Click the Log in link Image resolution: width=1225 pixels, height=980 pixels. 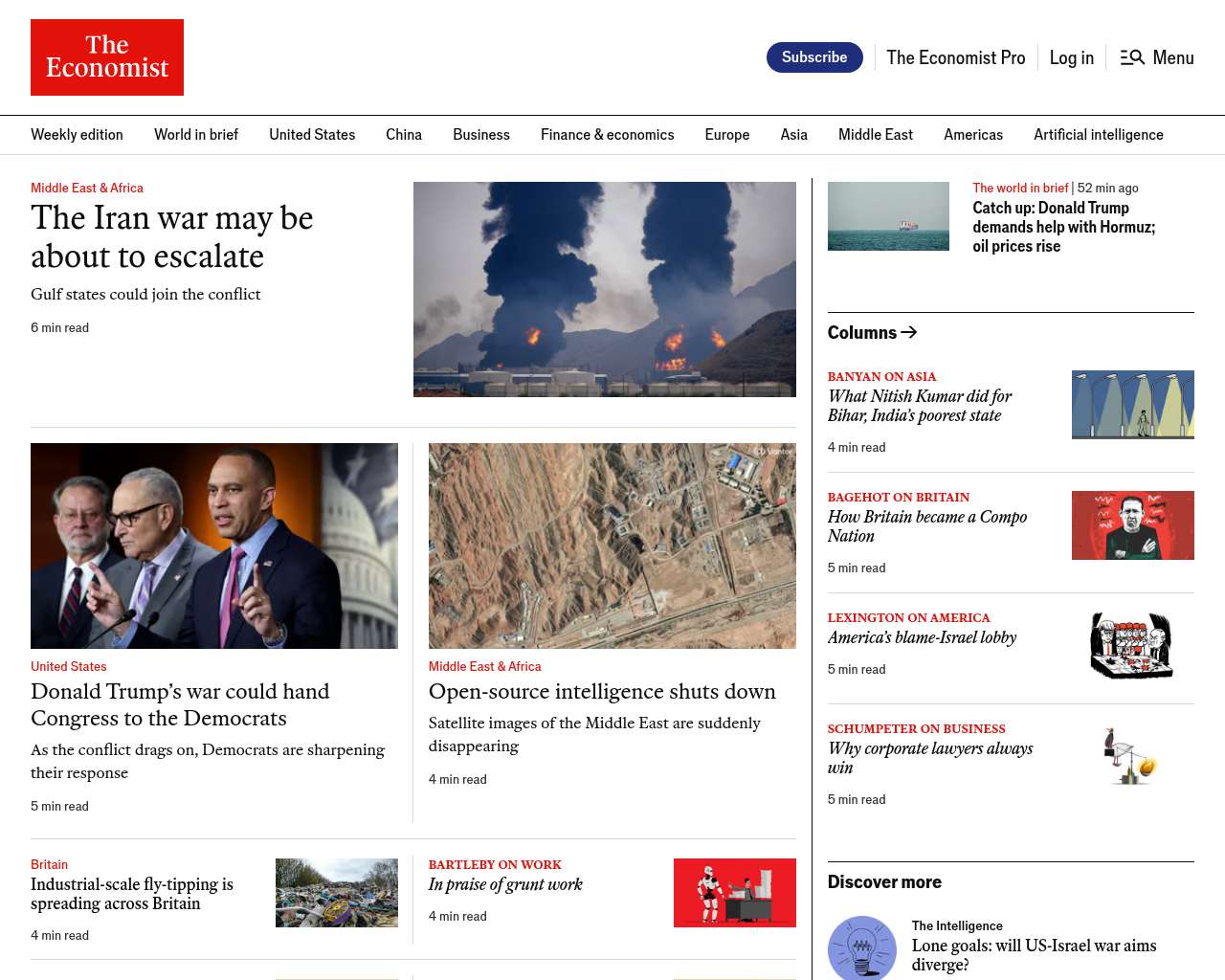pyautogui.click(x=1071, y=57)
